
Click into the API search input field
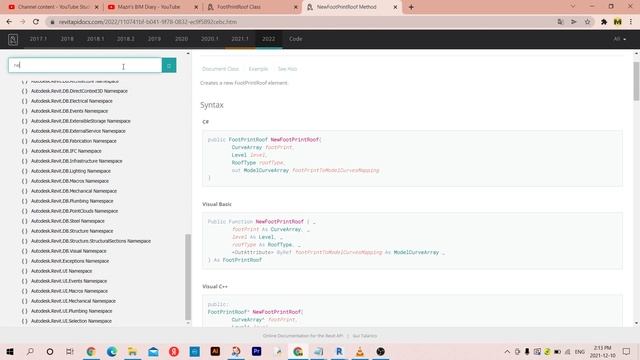85,65
